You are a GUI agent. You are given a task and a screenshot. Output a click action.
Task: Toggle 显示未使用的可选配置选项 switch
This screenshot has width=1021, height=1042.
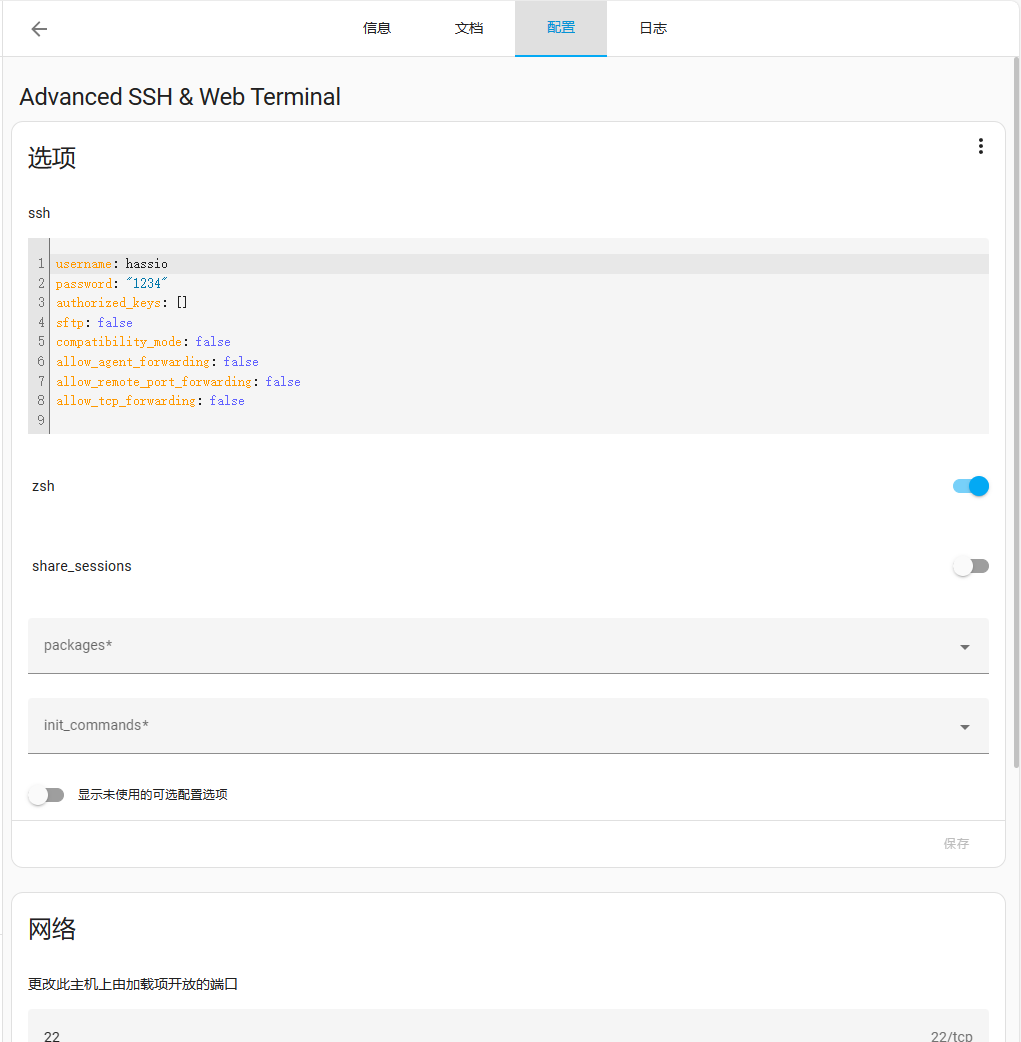click(46, 795)
